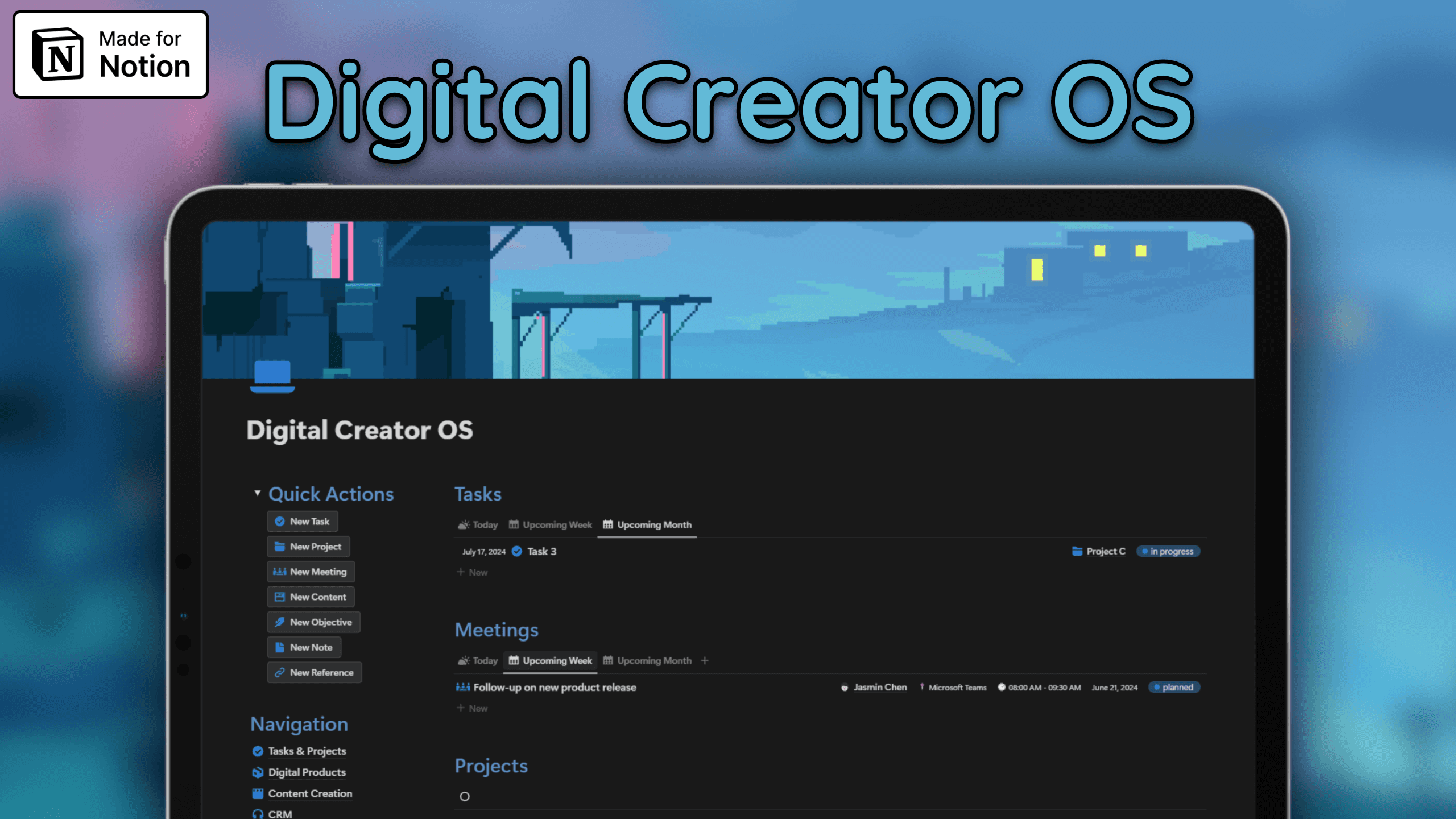The image size is (1456, 819).
Task: Open the Tasks & Projects navigation link
Action: 307,751
